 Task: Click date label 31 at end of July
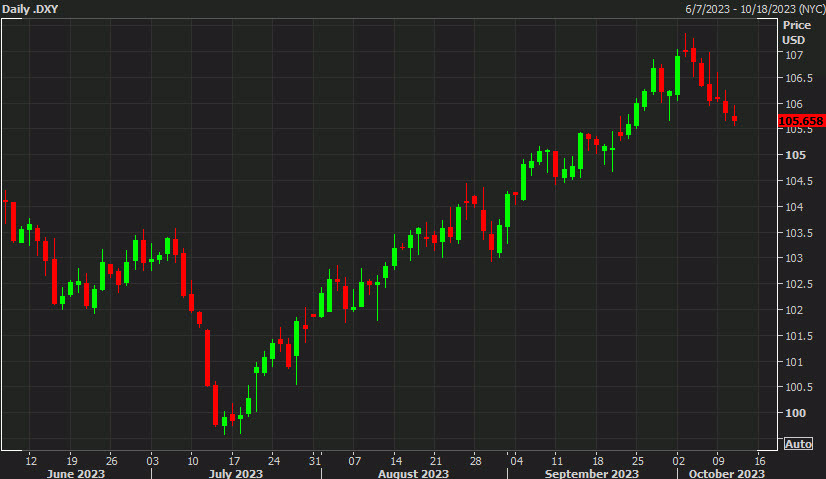click(314, 461)
